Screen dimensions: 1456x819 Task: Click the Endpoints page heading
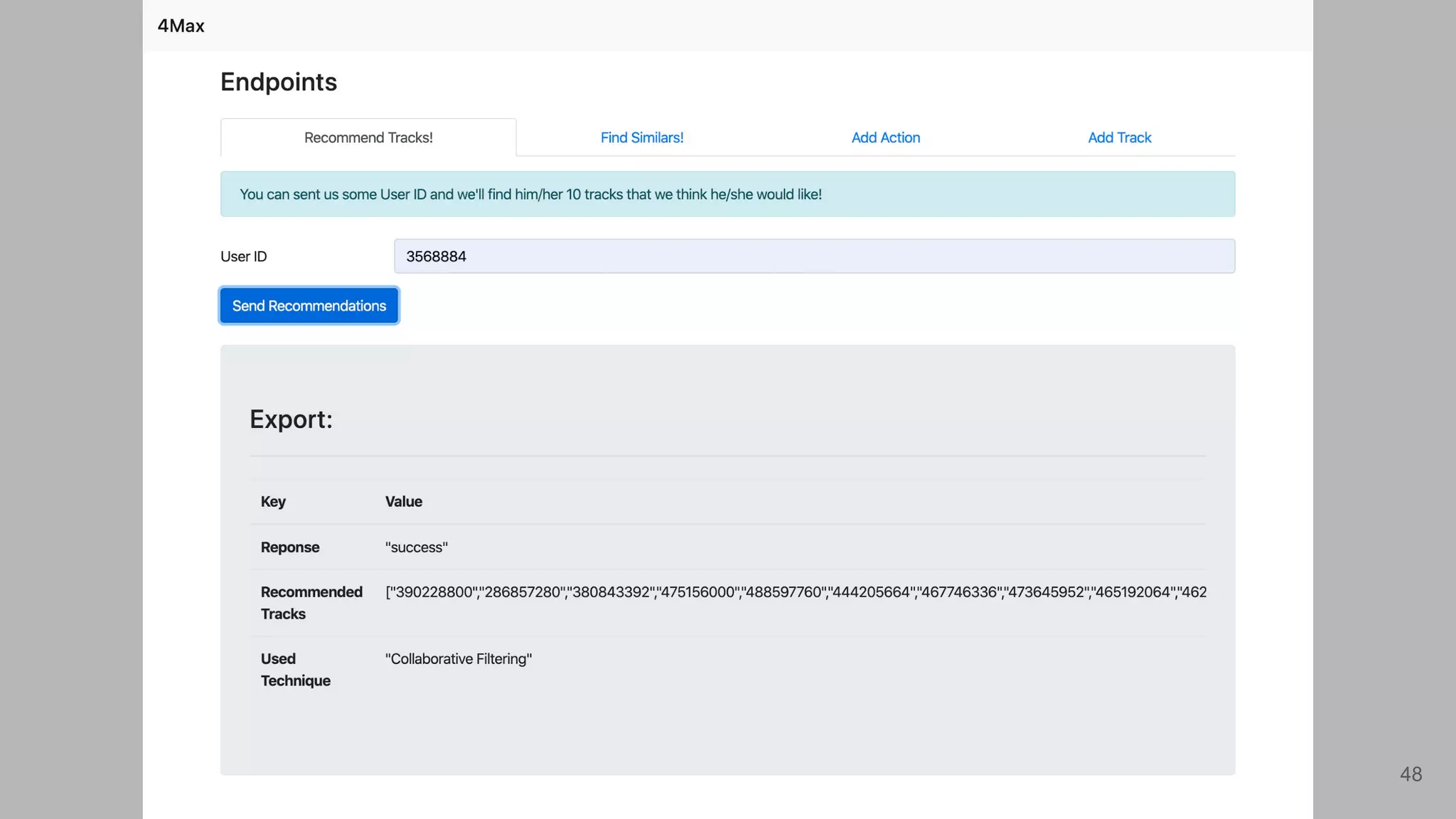(x=279, y=82)
